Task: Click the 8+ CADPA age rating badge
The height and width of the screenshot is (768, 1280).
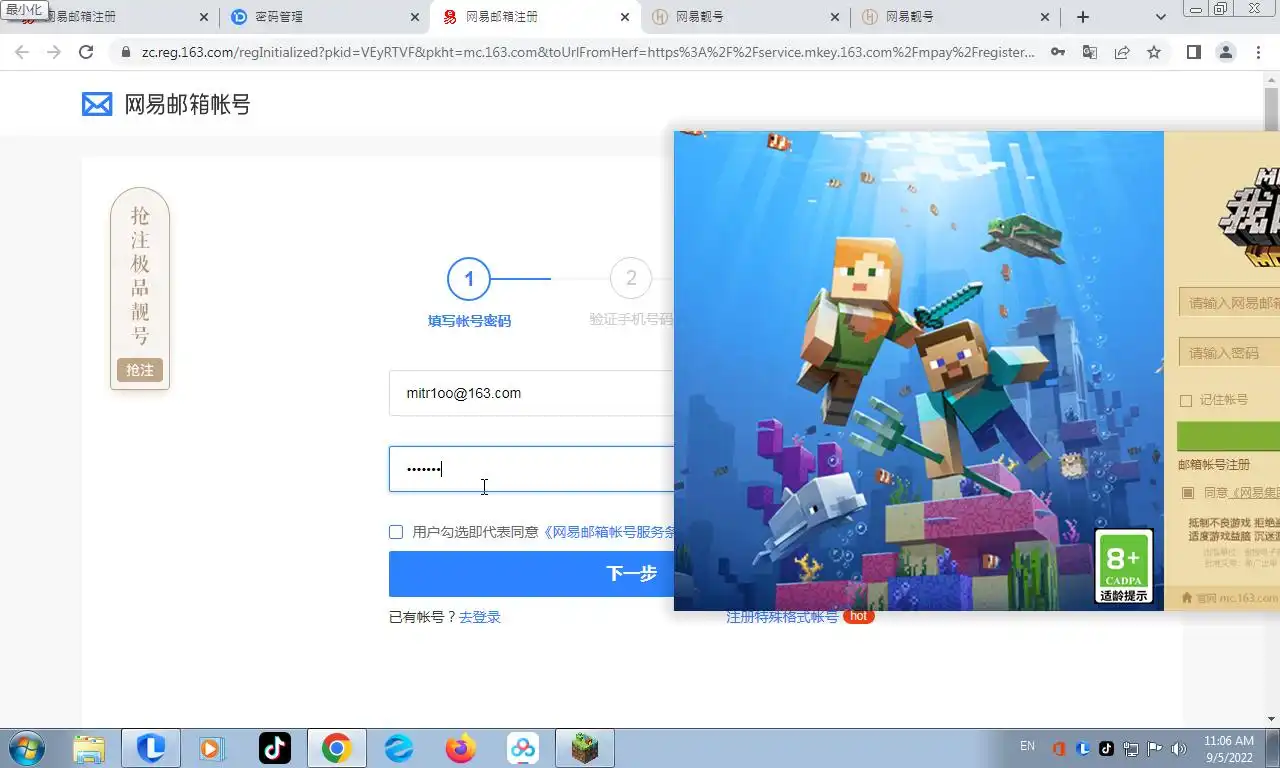Action: (1124, 566)
